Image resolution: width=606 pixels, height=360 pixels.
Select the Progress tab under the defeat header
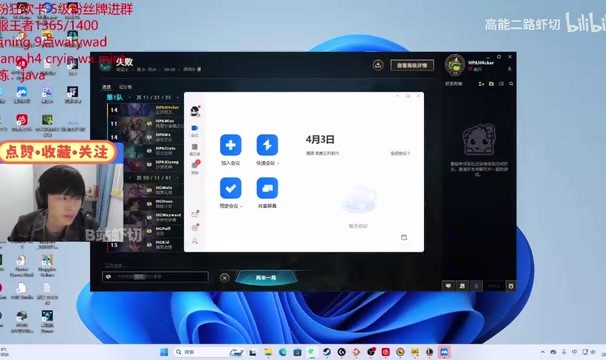106,87
